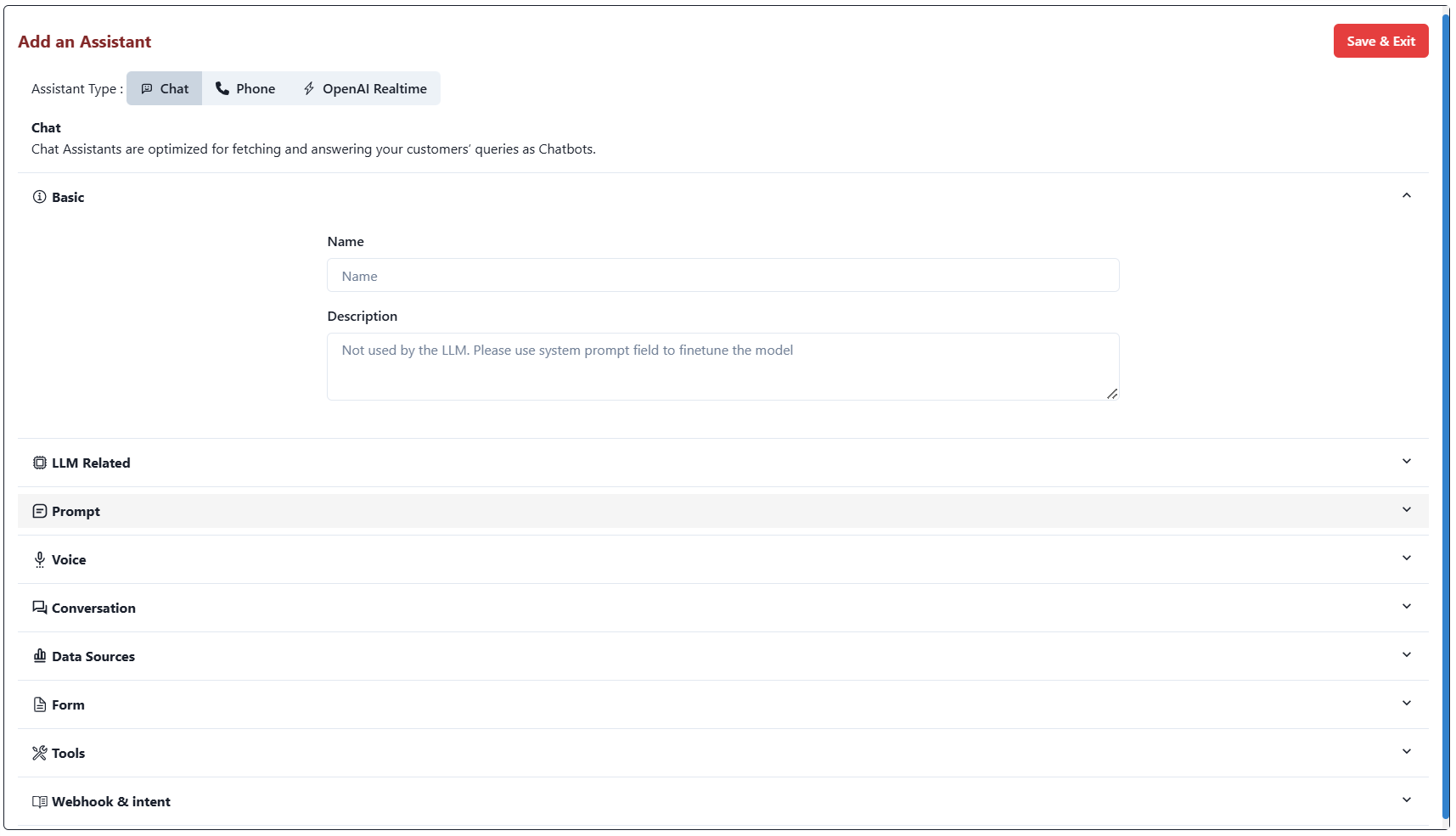
Task: Expand the LLM Related section chevron
Action: tap(1407, 461)
